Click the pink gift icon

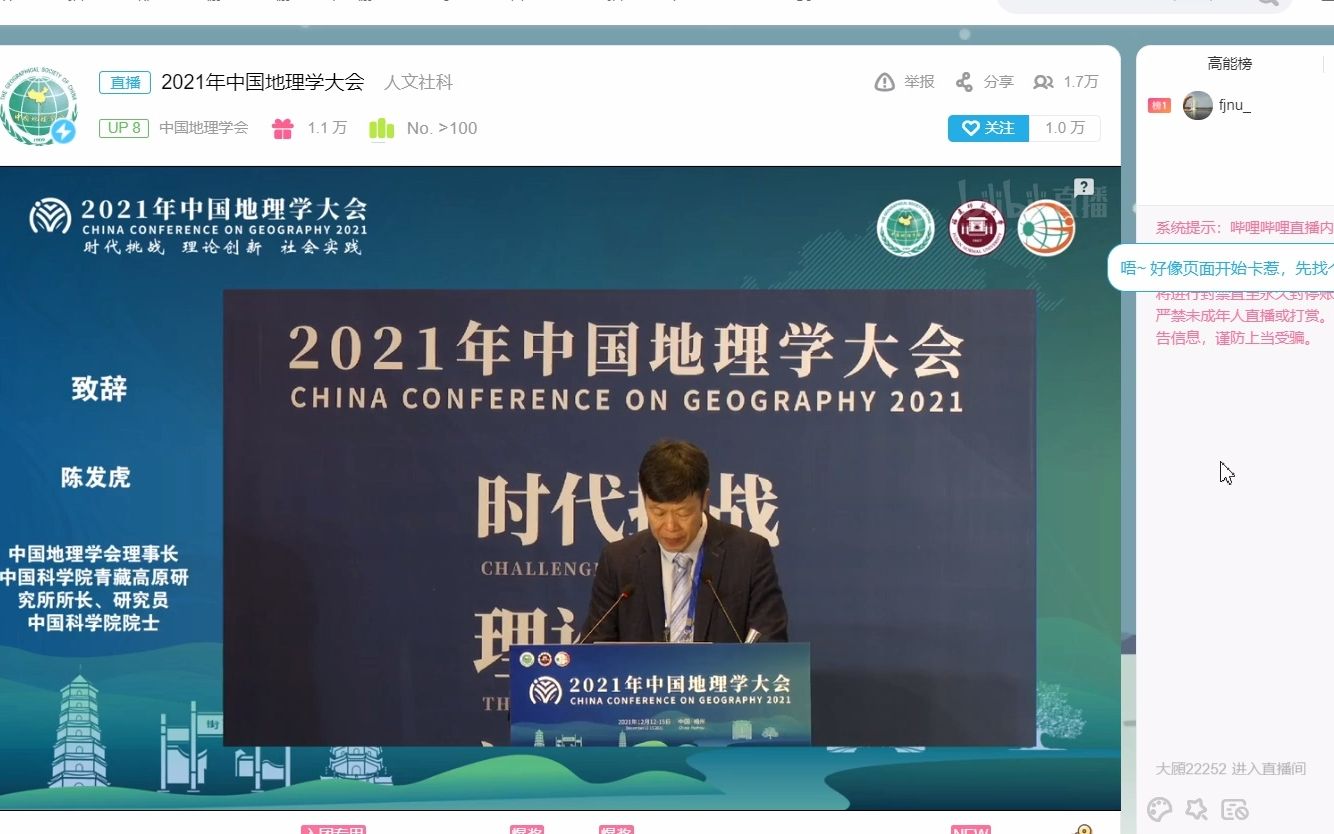pyautogui.click(x=283, y=128)
